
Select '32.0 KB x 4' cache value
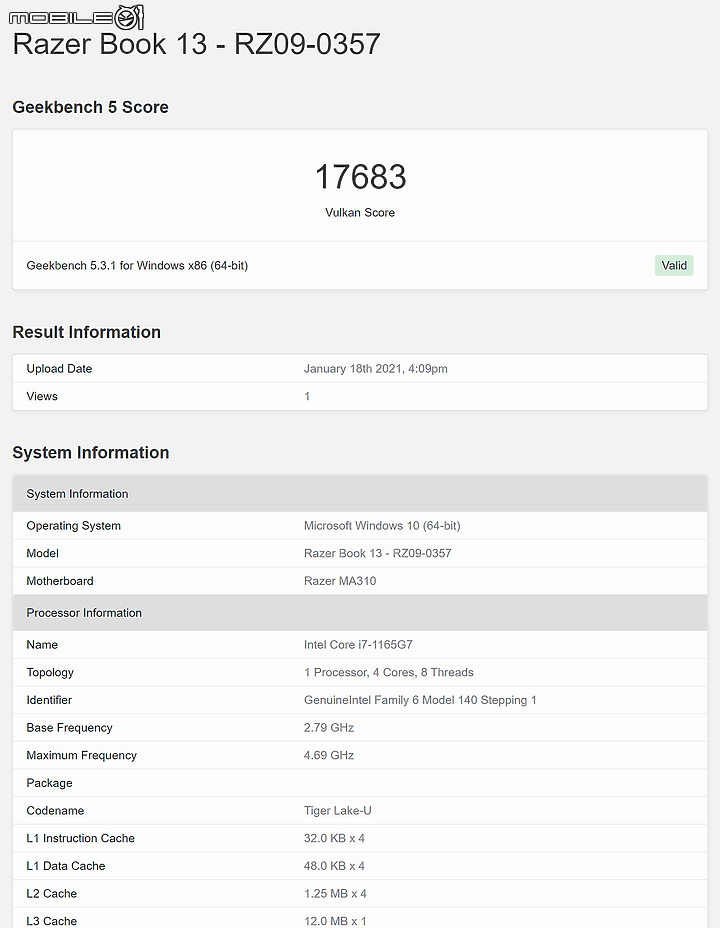pos(334,839)
